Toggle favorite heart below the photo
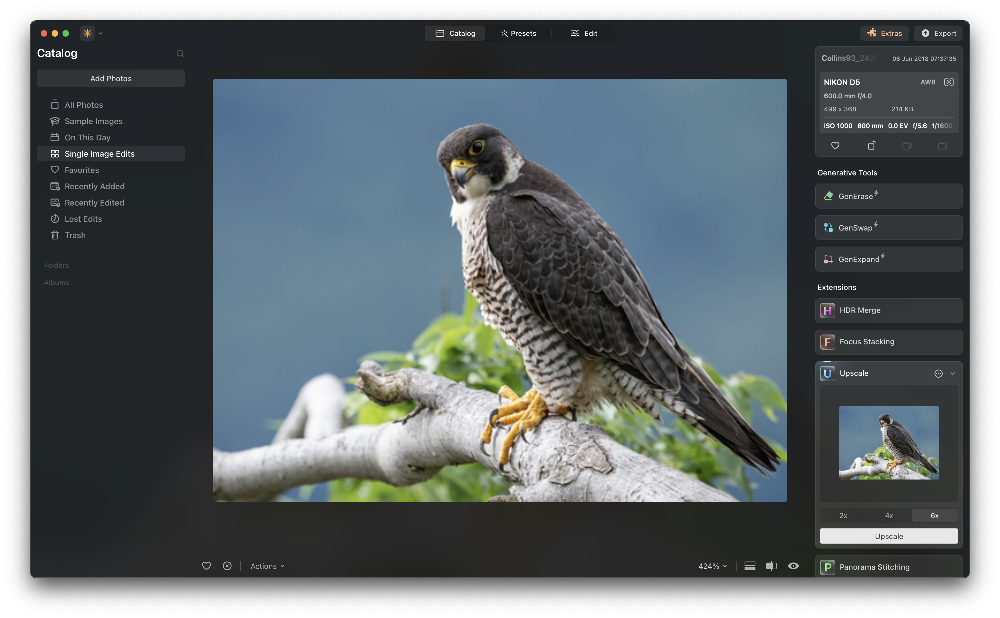The image size is (1000, 618). 207,566
